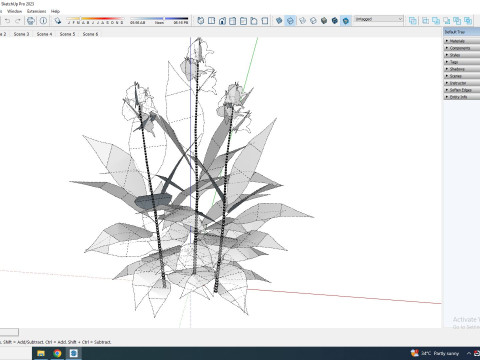
Task: Switch to Scene 3 tab
Action: pyautogui.click(x=21, y=34)
